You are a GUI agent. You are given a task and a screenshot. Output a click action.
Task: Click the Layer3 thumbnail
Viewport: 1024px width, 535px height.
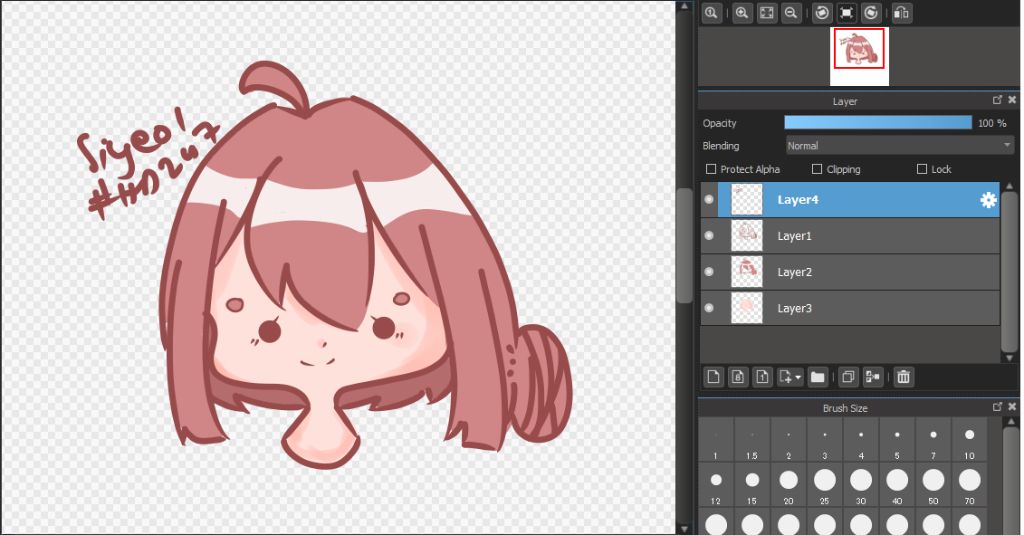(746, 308)
